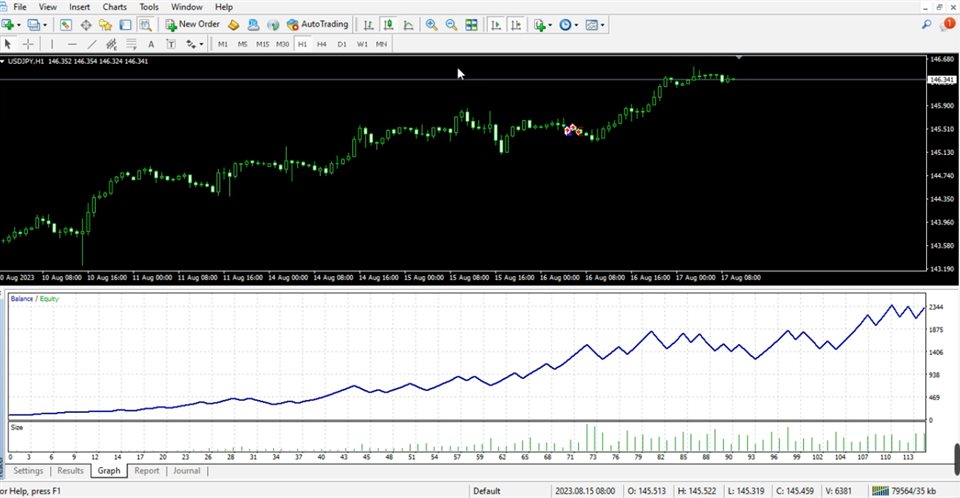
Task: Switch to the Journal tab
Action: (187, 470)
